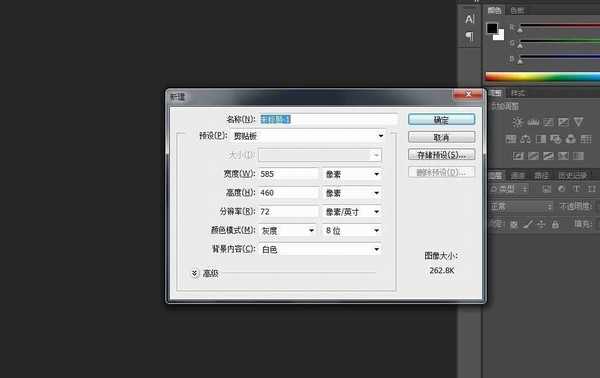Add an Exposure adjustment (plus/minus icon)
This screenshot has height=378, width=600.
(x=563, y=122)
